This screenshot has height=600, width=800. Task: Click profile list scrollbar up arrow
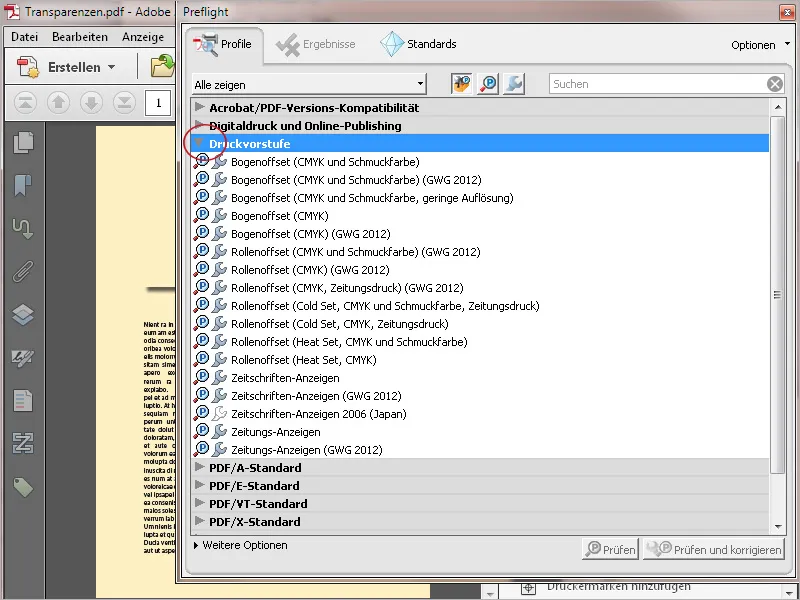click(x=778, y=107)
